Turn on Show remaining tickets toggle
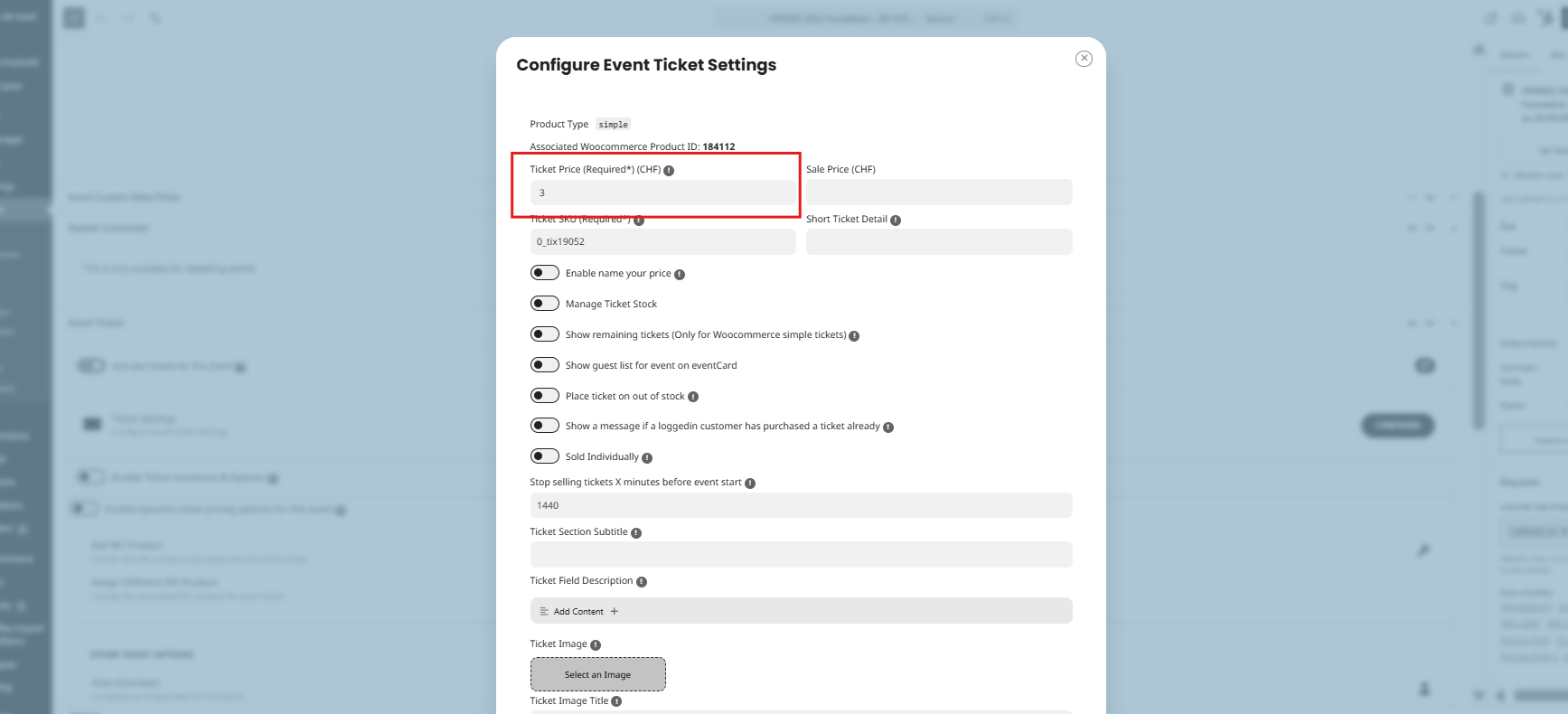1568x714 pixels. [x=544, y=334]
